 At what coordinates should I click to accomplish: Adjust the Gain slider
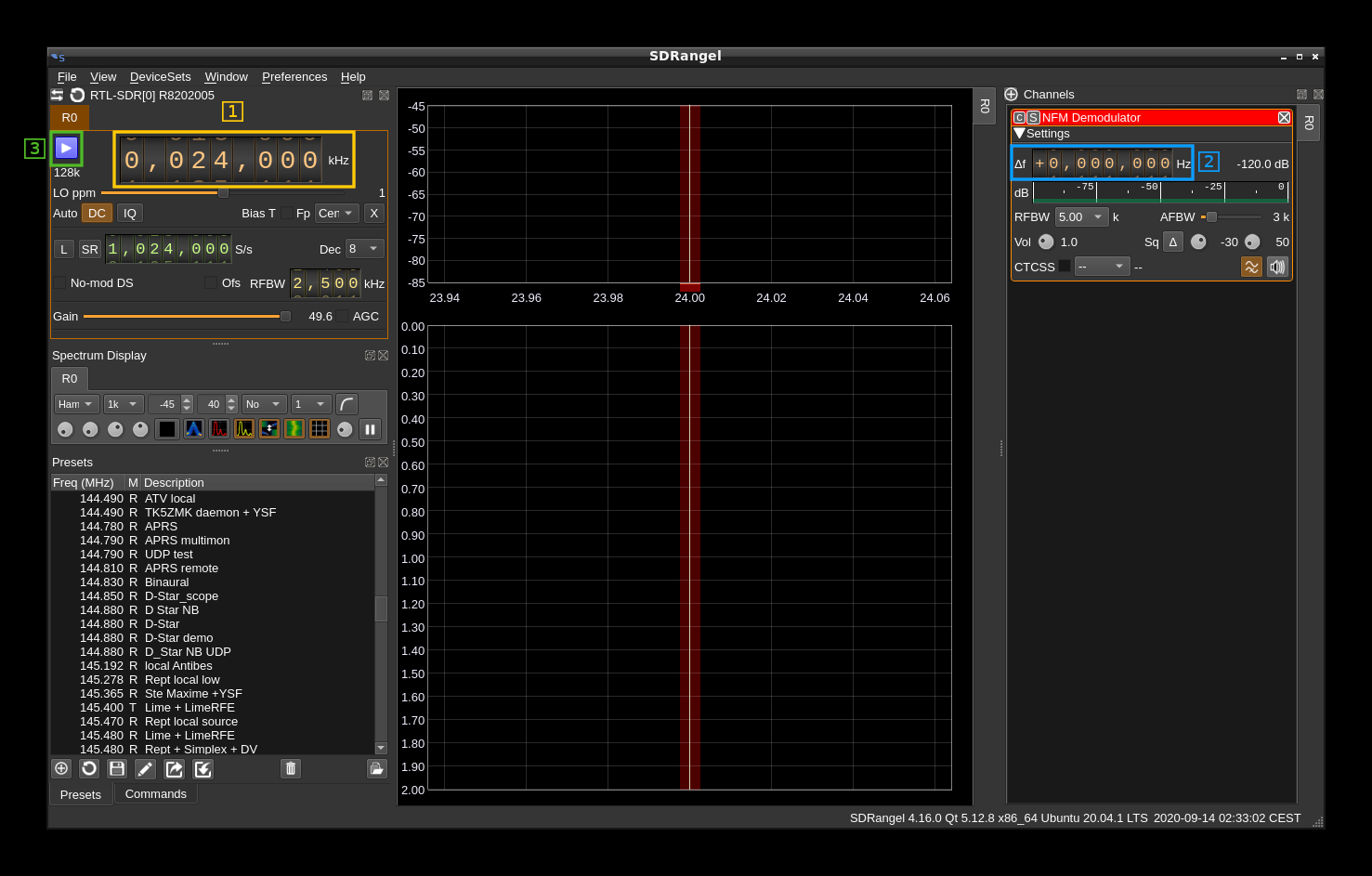[187, 316]
